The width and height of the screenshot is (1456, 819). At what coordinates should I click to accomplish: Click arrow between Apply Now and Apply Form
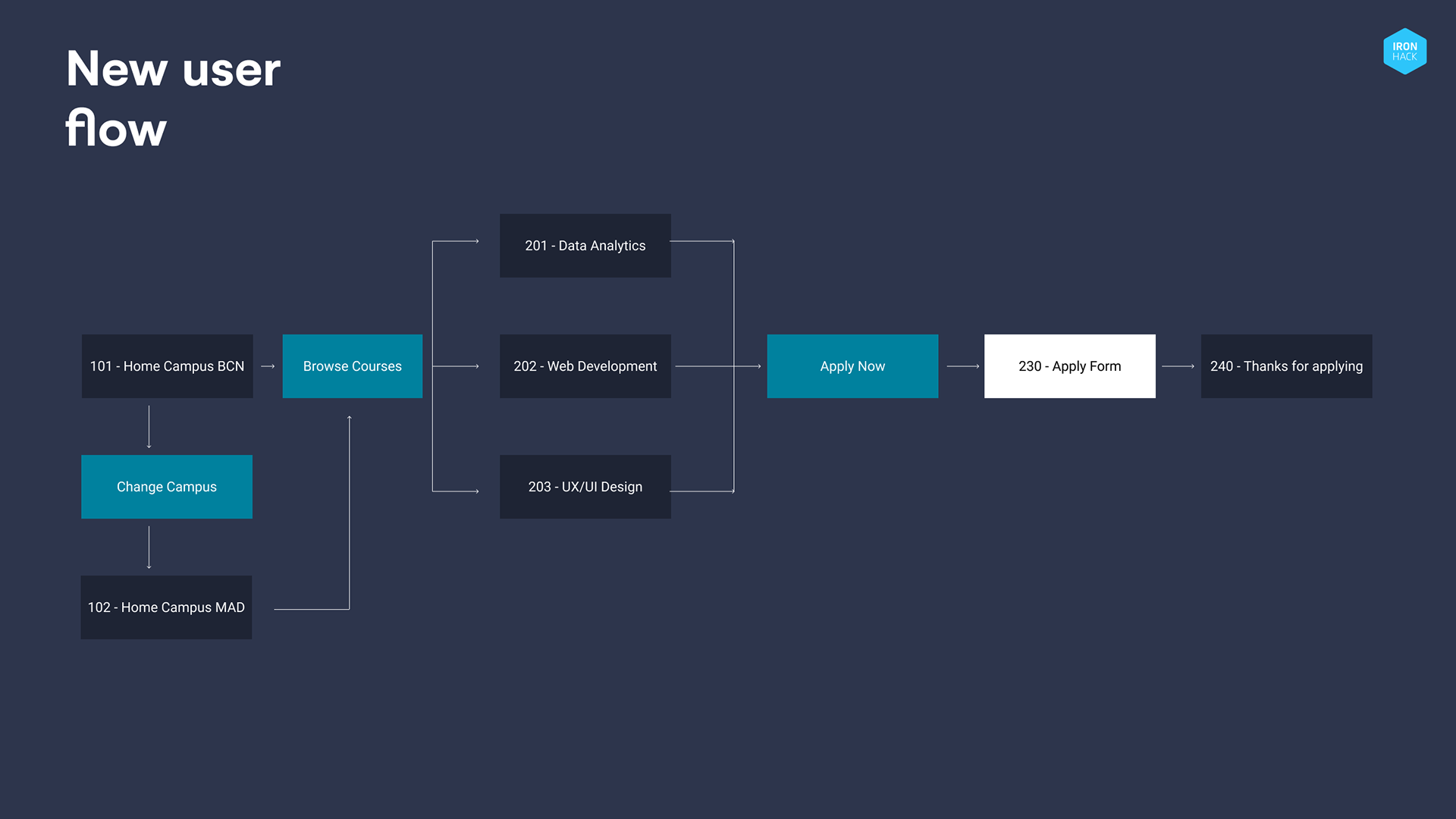tap(963, 366)
